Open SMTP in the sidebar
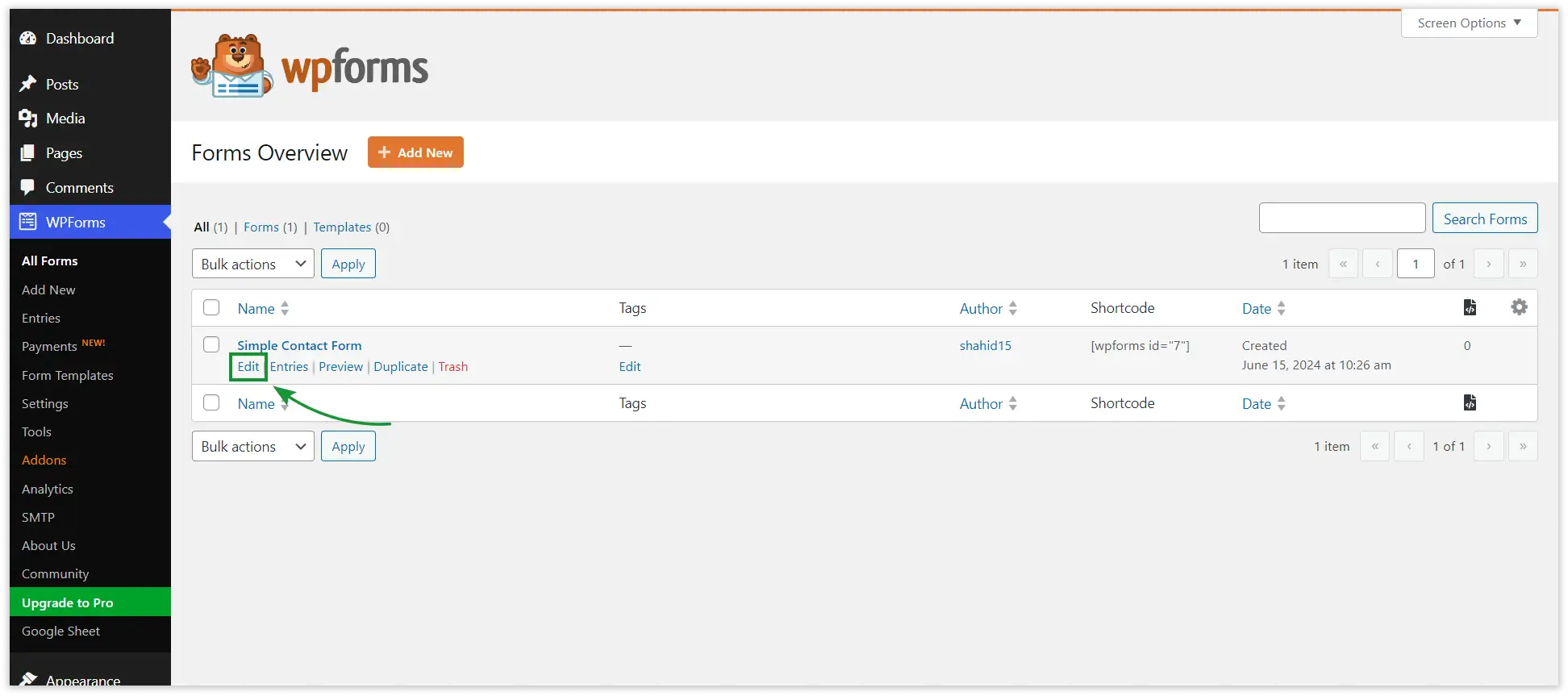 tap(38, 517)
